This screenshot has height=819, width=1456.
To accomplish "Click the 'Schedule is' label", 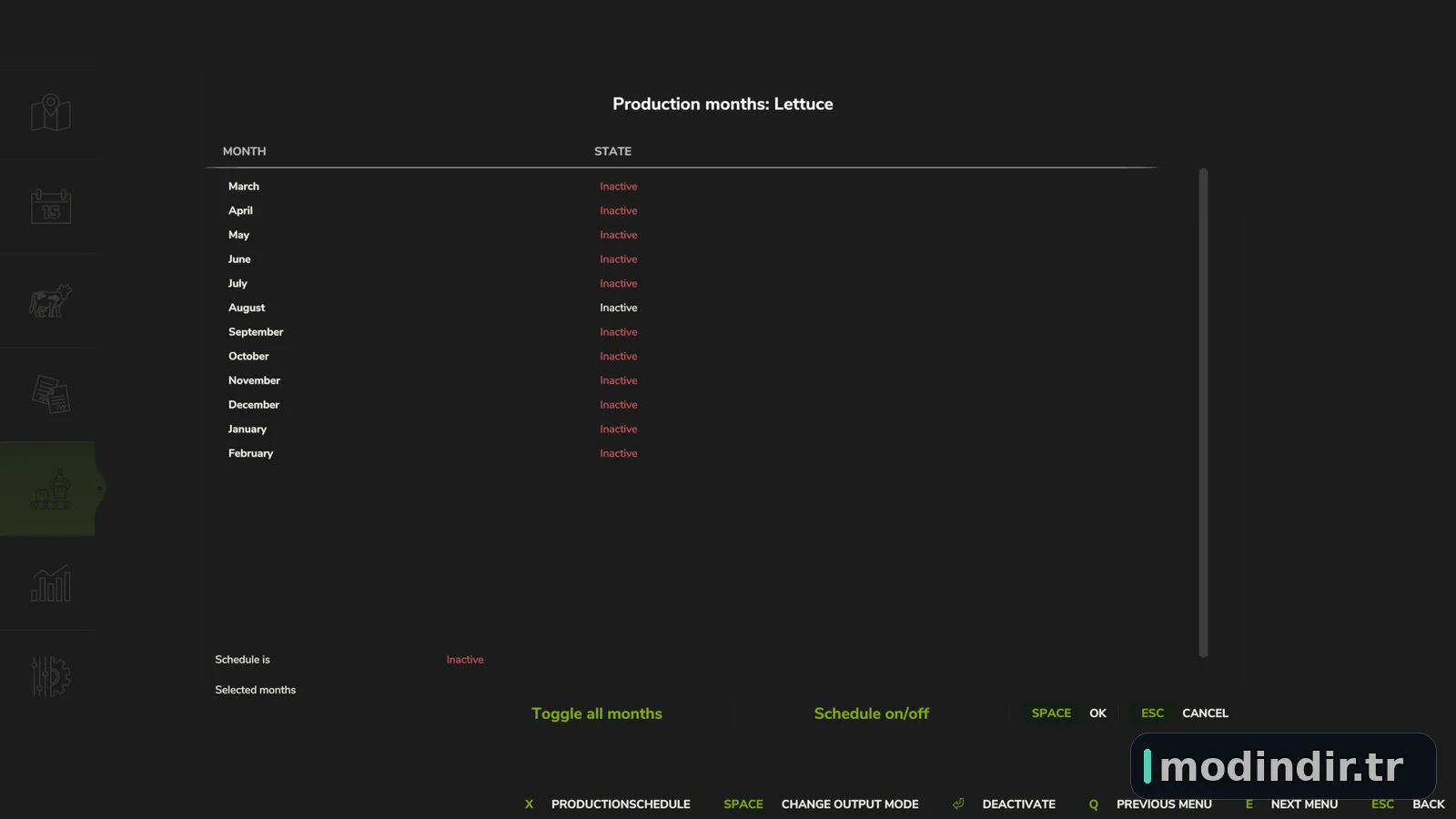I will (x=242, y=660).
